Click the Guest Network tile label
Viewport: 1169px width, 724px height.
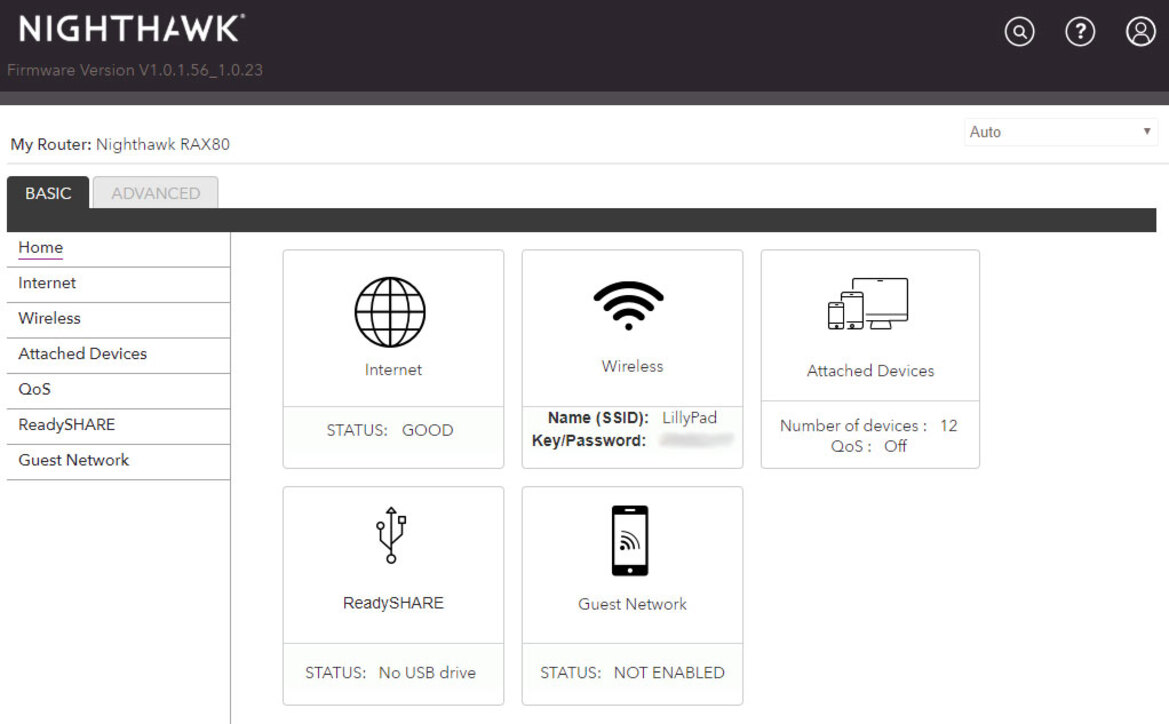click(x=632, y=604)
